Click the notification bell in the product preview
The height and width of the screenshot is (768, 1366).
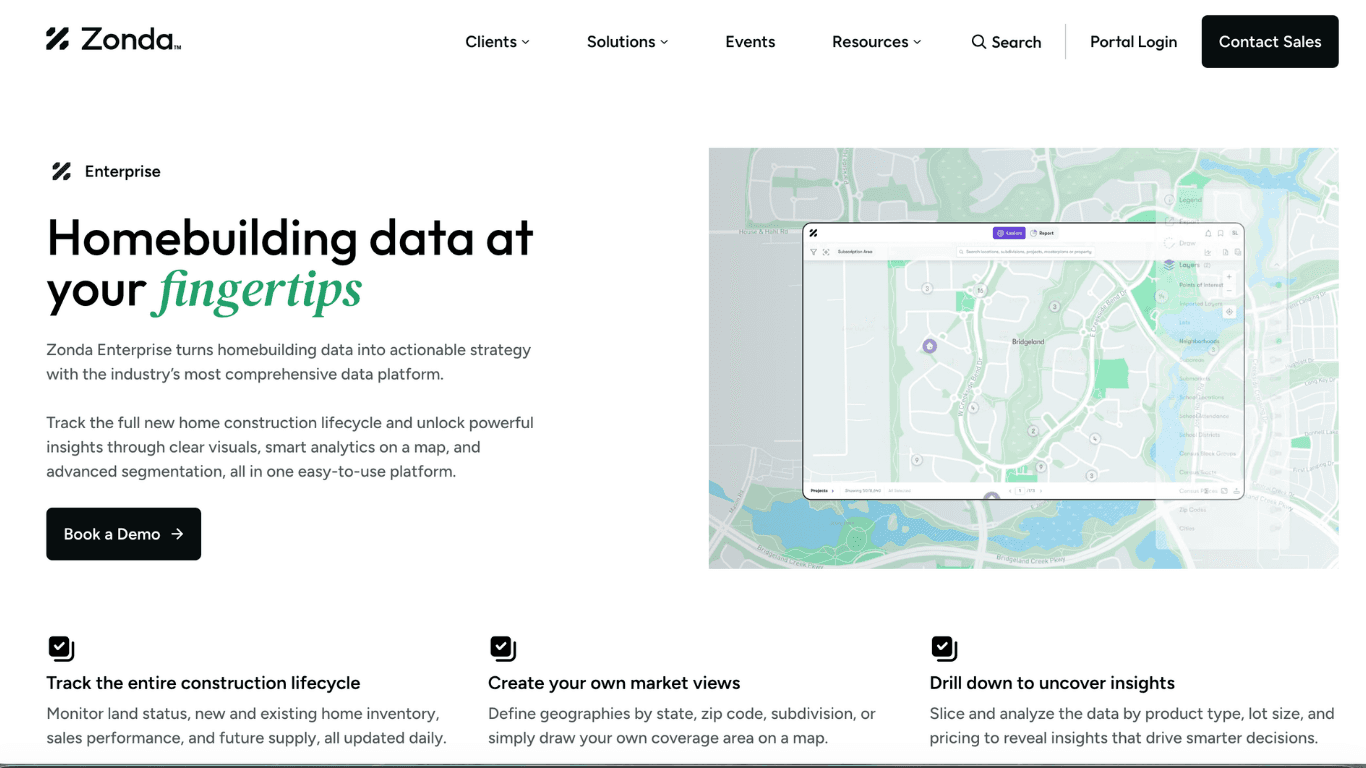pos(1208,233)
